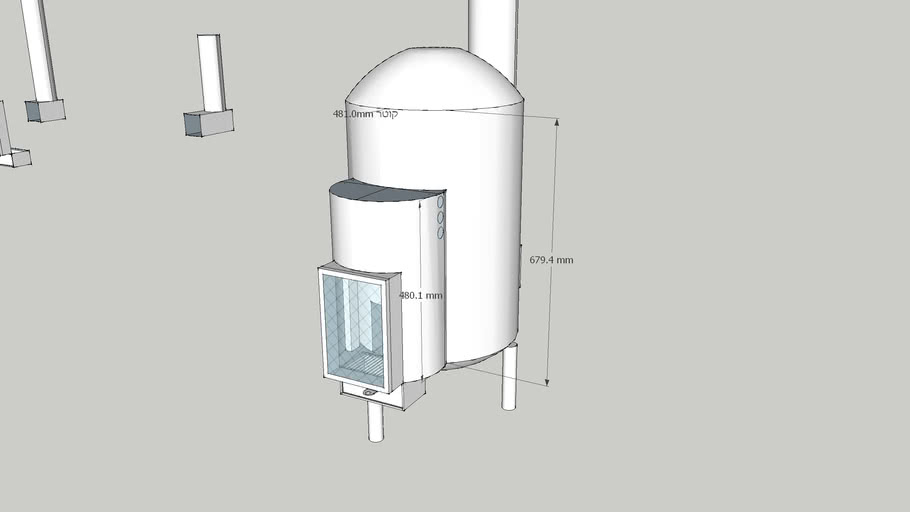Click the 679.4 mm dimension label
Viewport: 910px width, 512px height.
(551, 260)
